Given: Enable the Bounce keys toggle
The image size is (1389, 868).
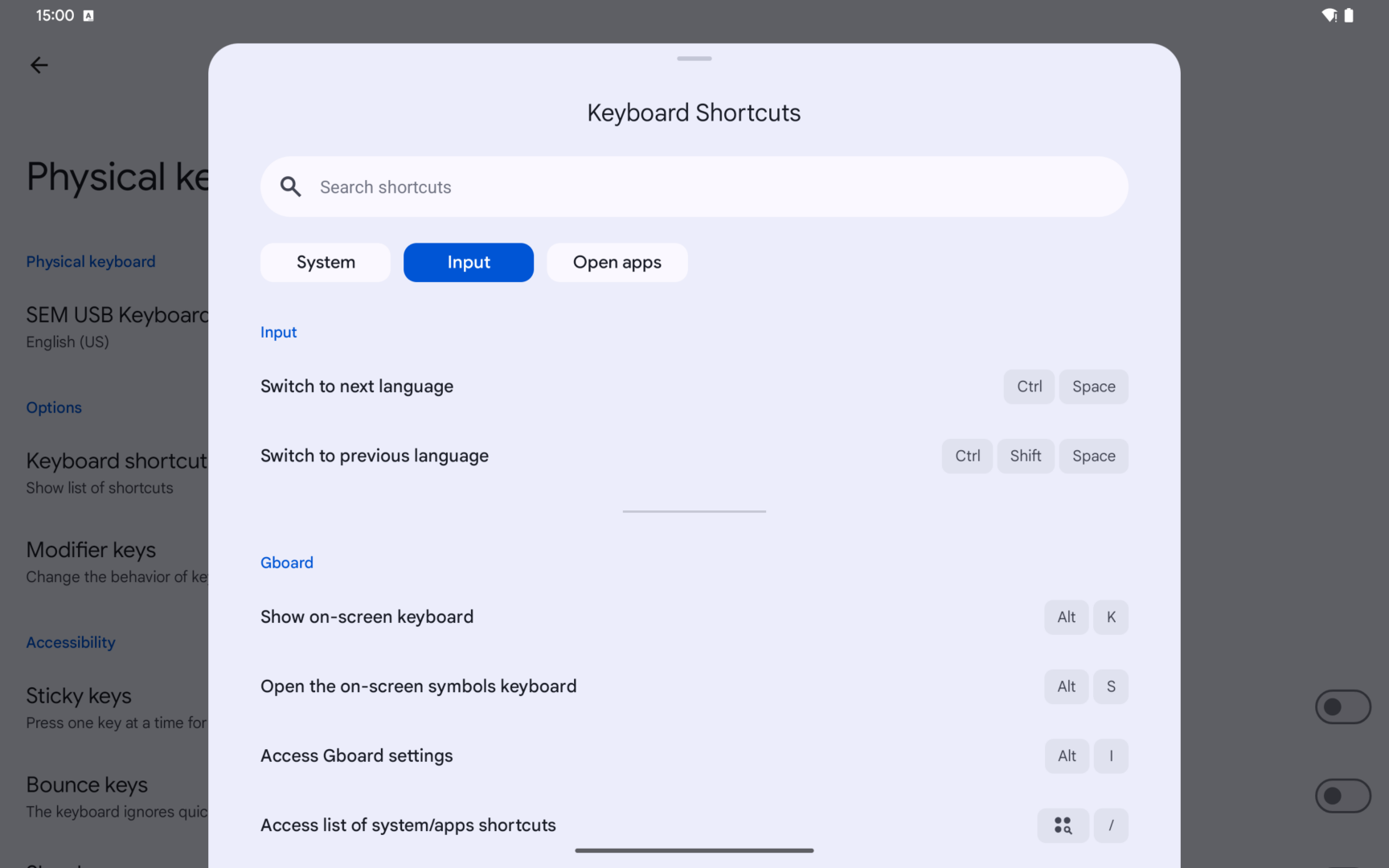Looking at the screenshot, I should click(1342, 796).
